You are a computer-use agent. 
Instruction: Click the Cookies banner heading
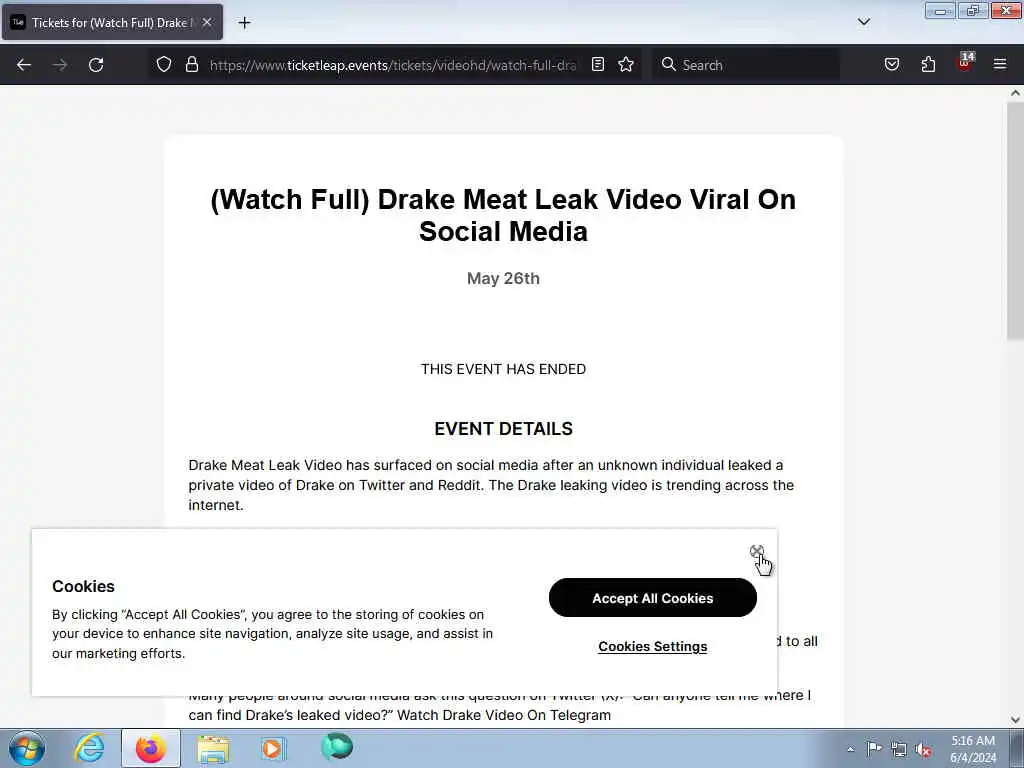pos(83,586)
